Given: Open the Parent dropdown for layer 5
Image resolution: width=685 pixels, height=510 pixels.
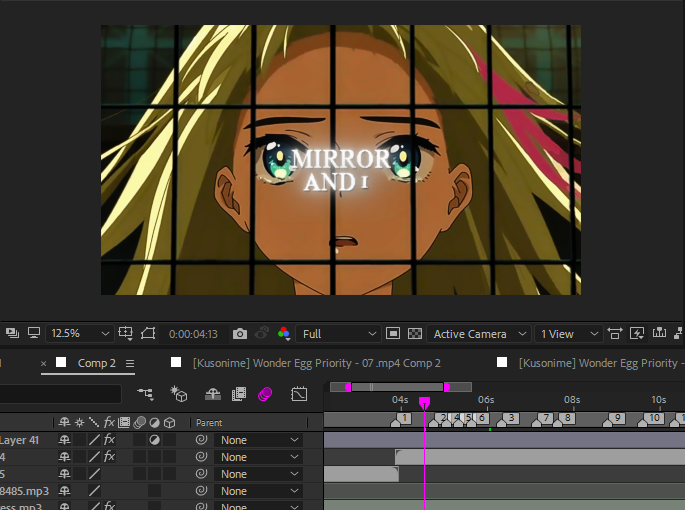Looking at the screenshot, I should 258,474.
